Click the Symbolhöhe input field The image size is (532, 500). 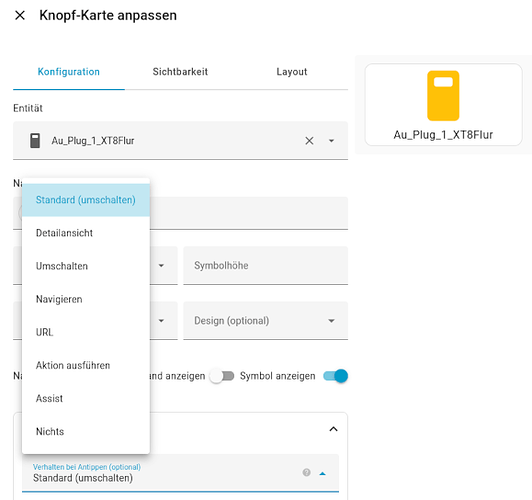pos(266,265)
